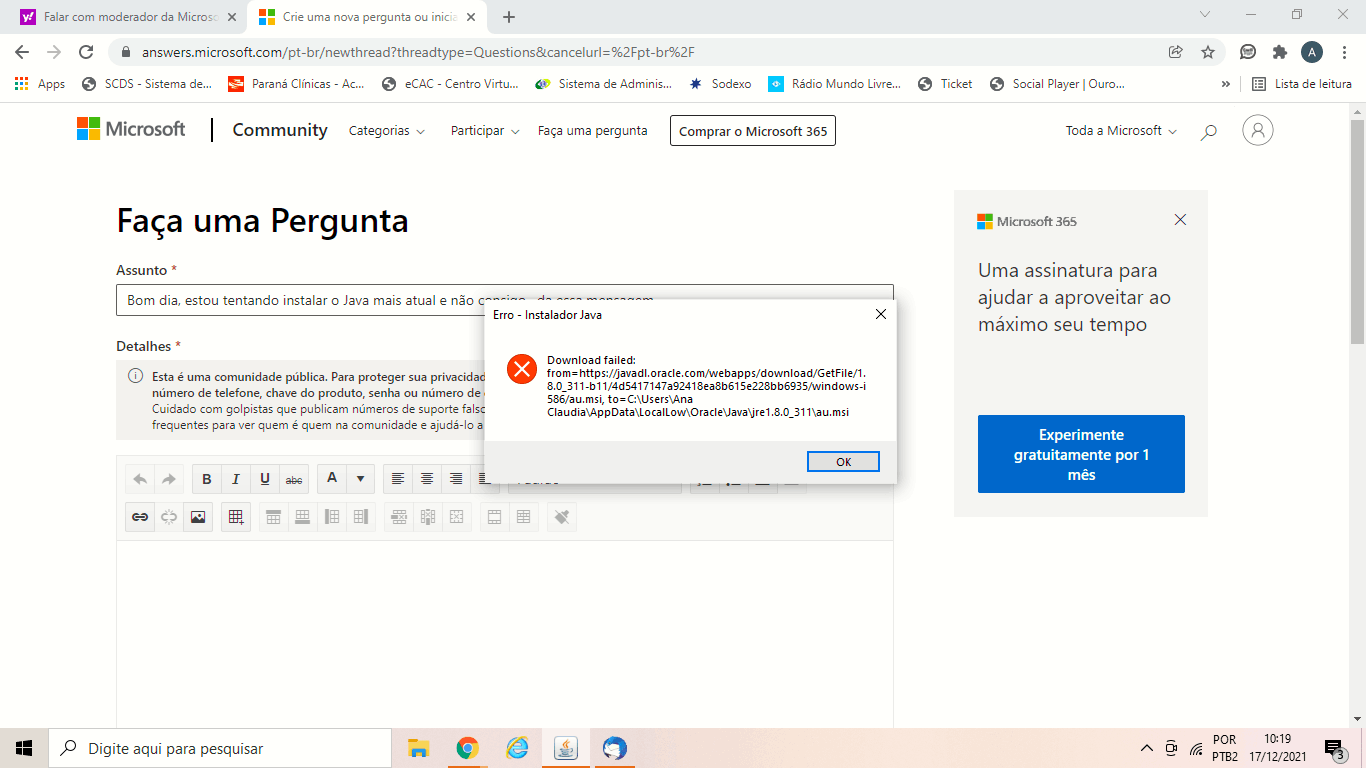Show more bookmarks chevron
Image resolution: width=1366 pixels, height=768 pixels.
click(x=1226, y=84)
